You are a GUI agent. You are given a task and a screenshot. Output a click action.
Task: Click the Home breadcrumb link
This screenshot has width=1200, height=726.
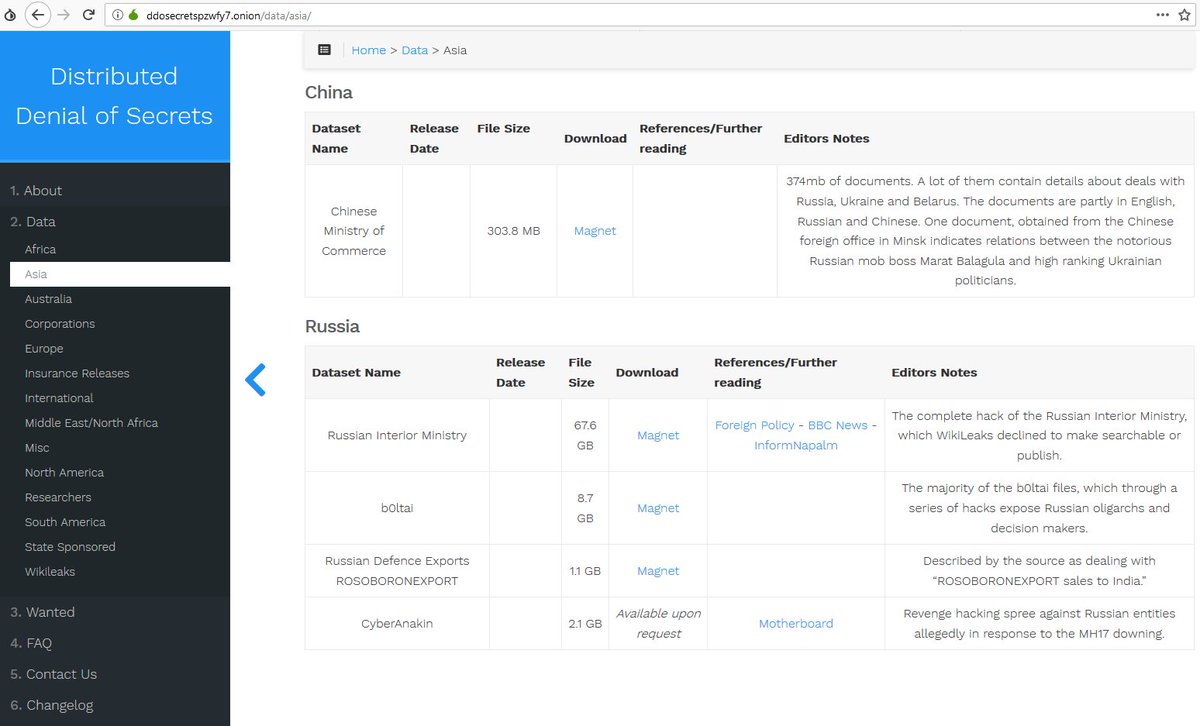tap(368, 50)
